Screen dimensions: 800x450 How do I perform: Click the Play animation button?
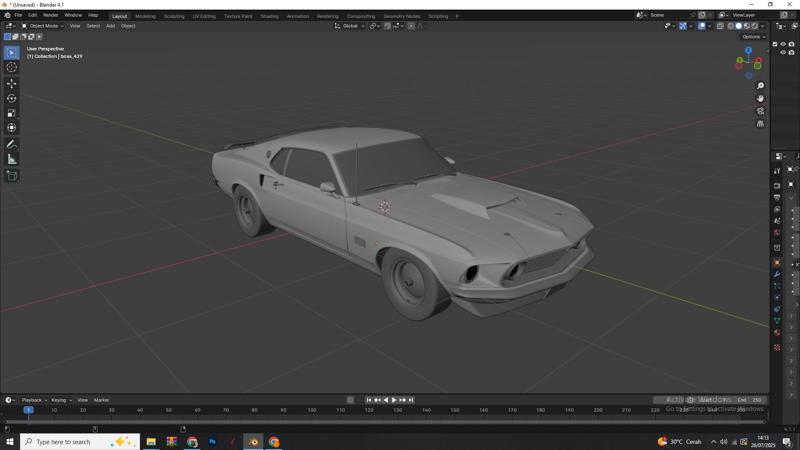click(394, 400)
